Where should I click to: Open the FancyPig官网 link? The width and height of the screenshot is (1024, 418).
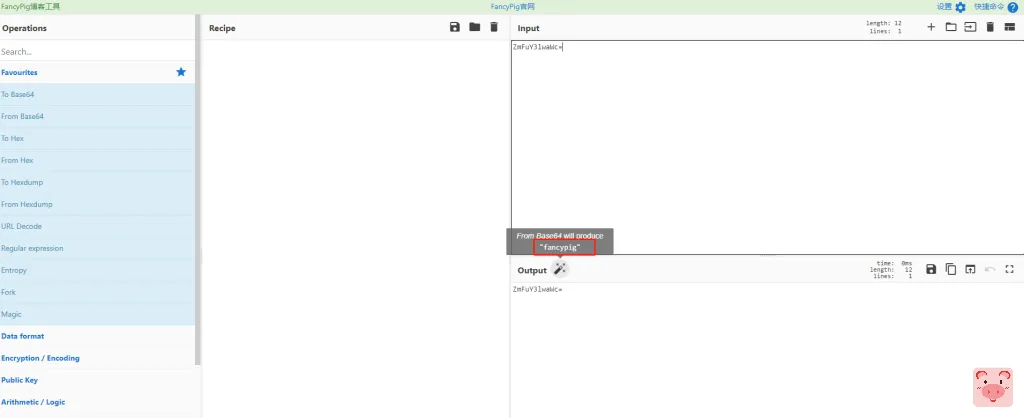coord(513,7)
